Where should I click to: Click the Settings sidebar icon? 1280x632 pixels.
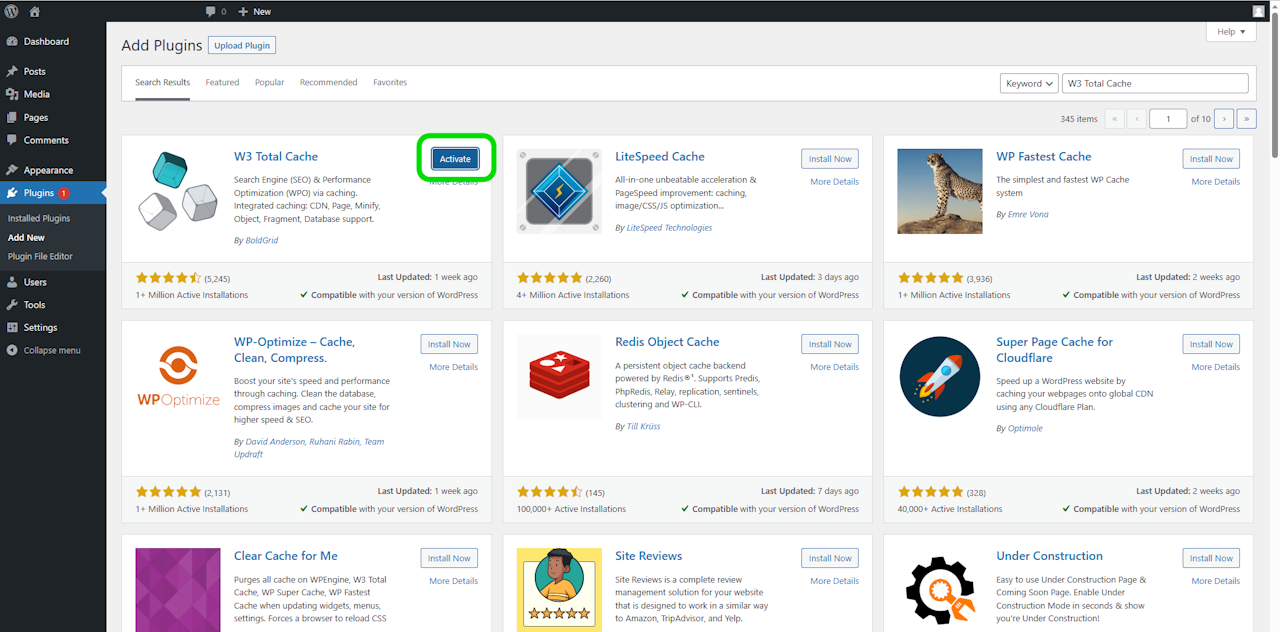click(x=12, y=328)
